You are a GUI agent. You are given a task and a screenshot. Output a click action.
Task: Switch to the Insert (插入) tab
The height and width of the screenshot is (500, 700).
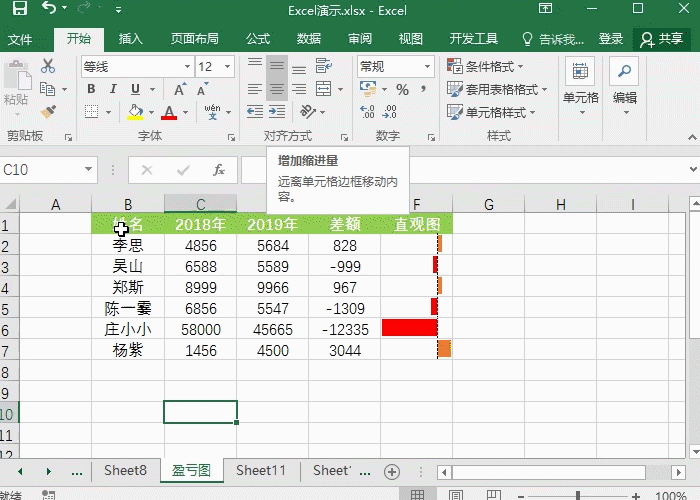(130, 39)
